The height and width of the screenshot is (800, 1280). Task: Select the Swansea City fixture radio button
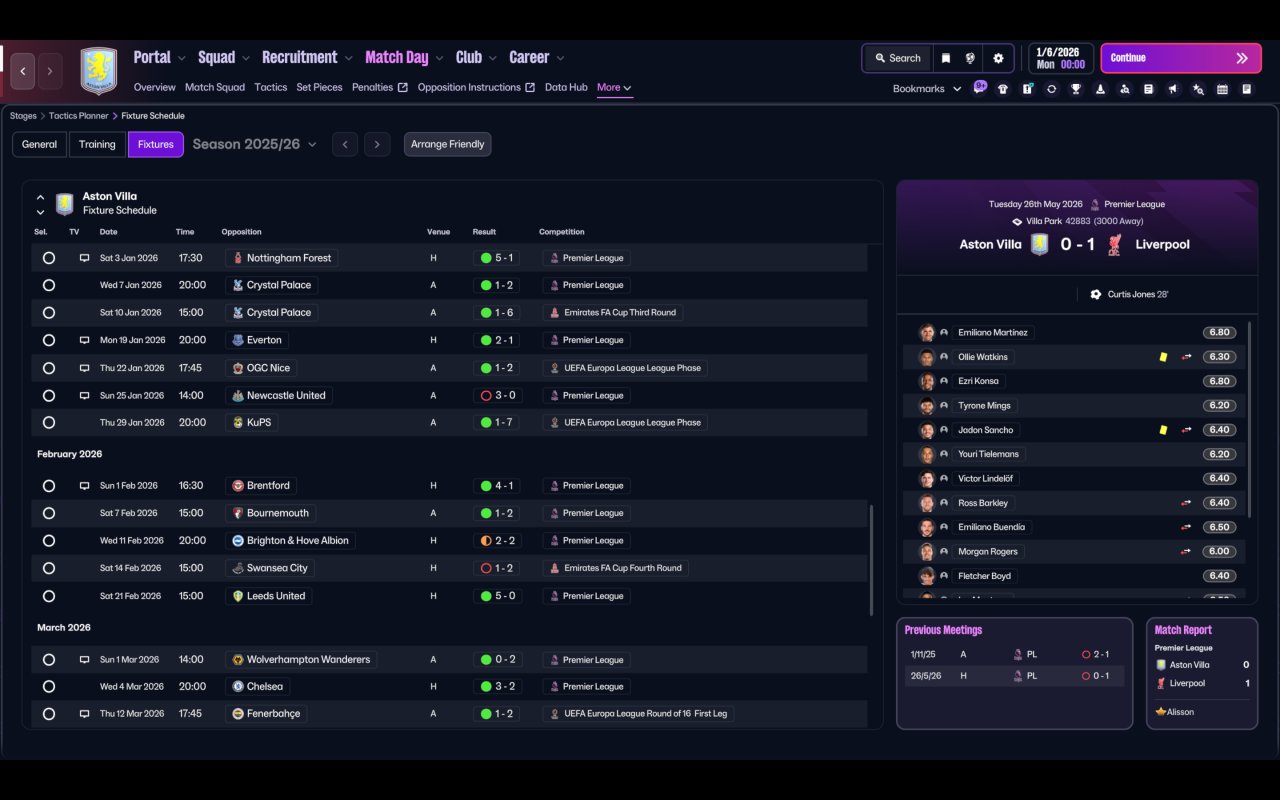point(48,568)
